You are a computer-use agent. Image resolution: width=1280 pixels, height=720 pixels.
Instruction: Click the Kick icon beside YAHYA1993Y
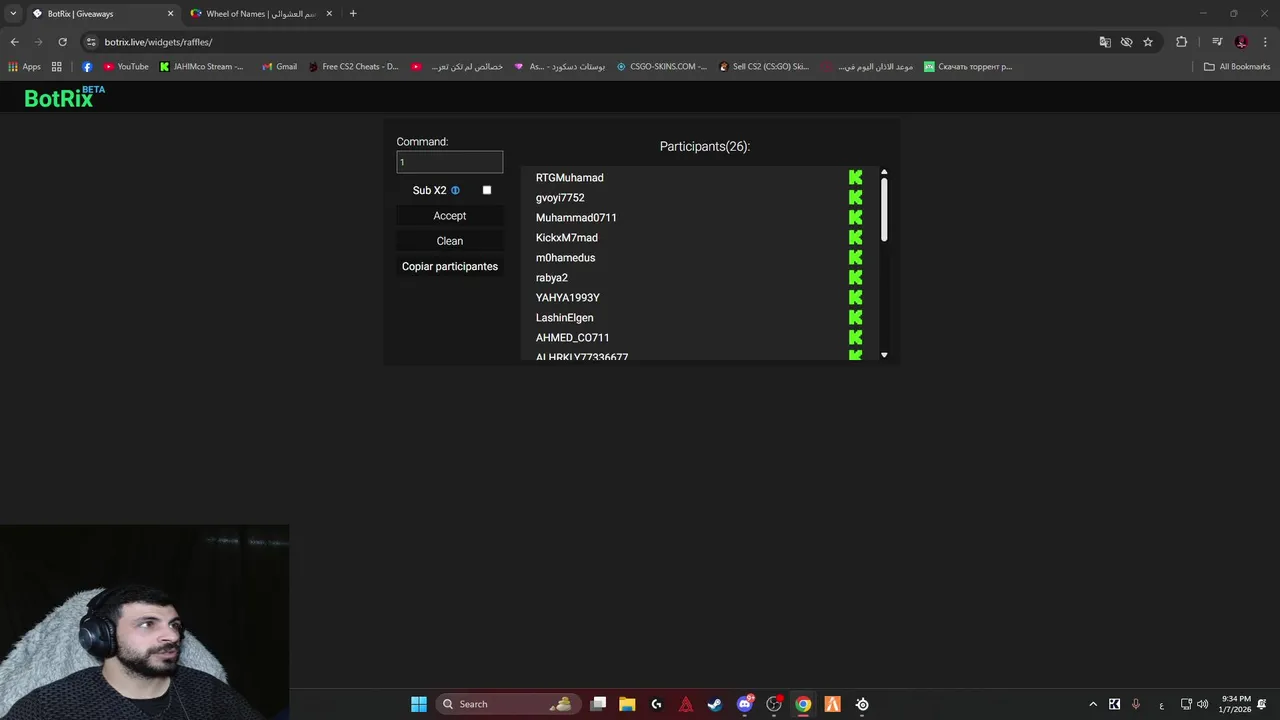[x=855, y=297]
